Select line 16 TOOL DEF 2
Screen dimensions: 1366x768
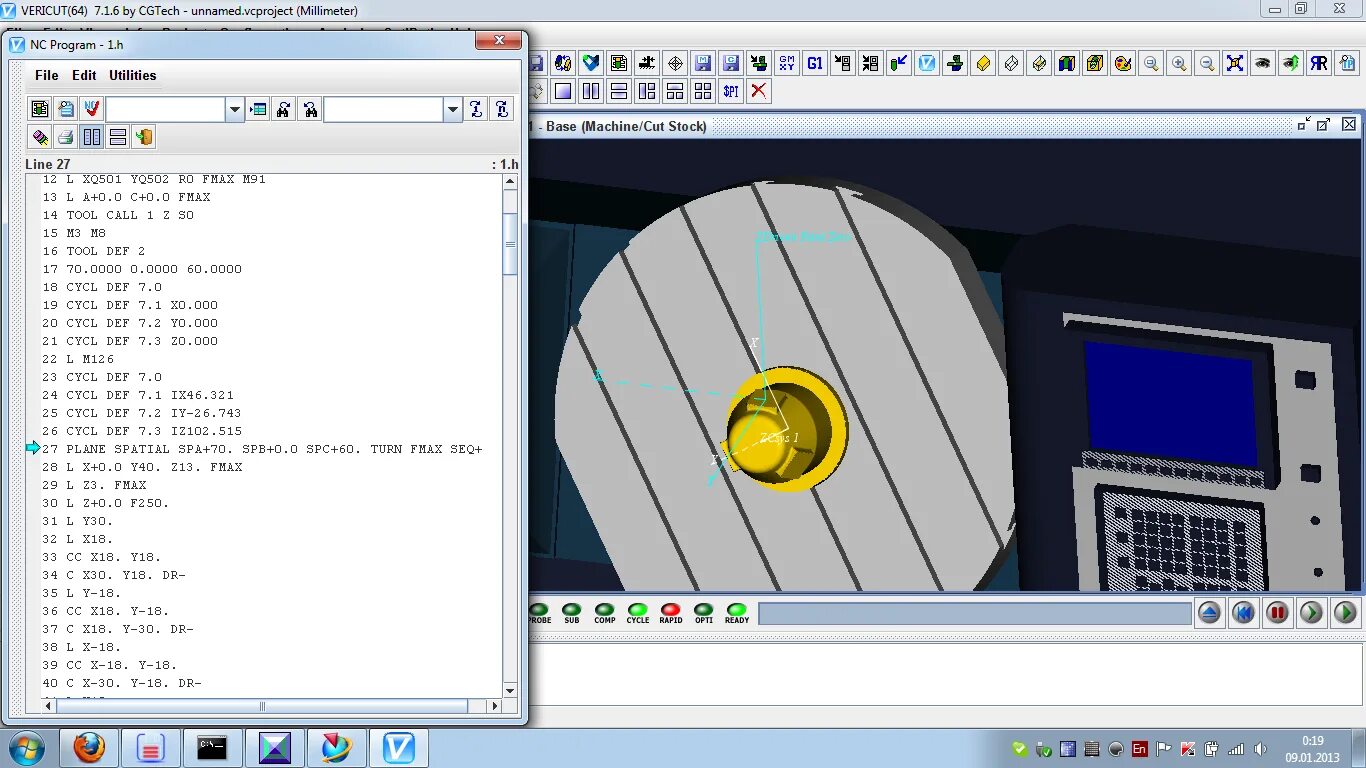coord(93,251)
